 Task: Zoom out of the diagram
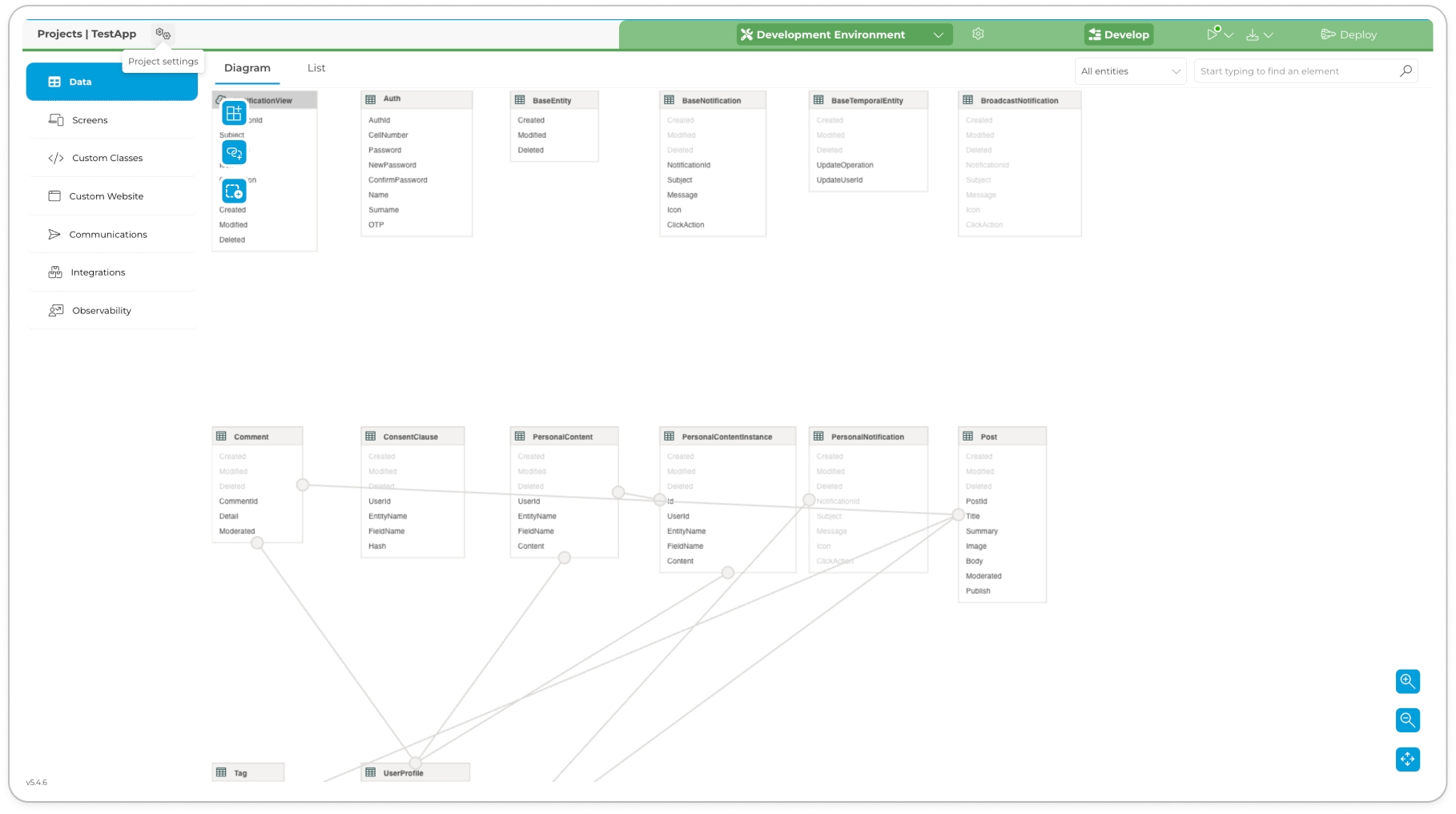coord(1407,720)
